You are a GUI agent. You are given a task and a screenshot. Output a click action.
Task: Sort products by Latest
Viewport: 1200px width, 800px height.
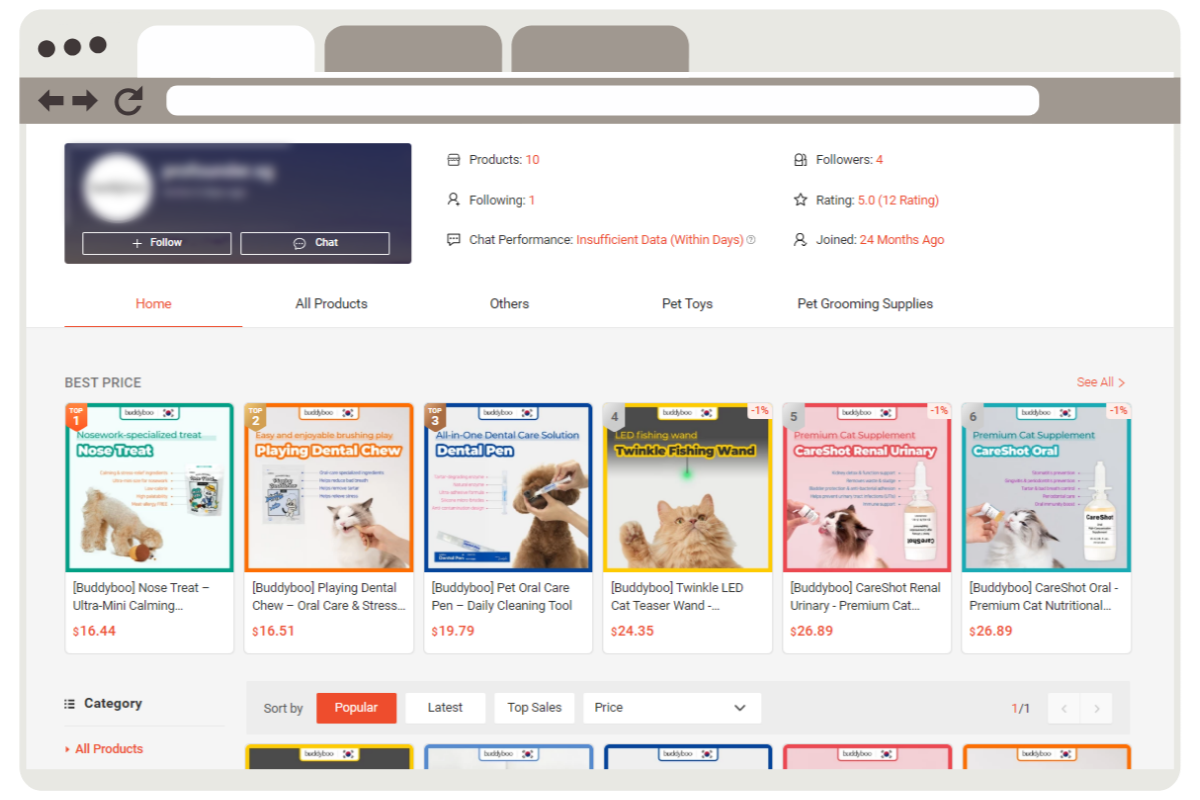click(445, 708)
